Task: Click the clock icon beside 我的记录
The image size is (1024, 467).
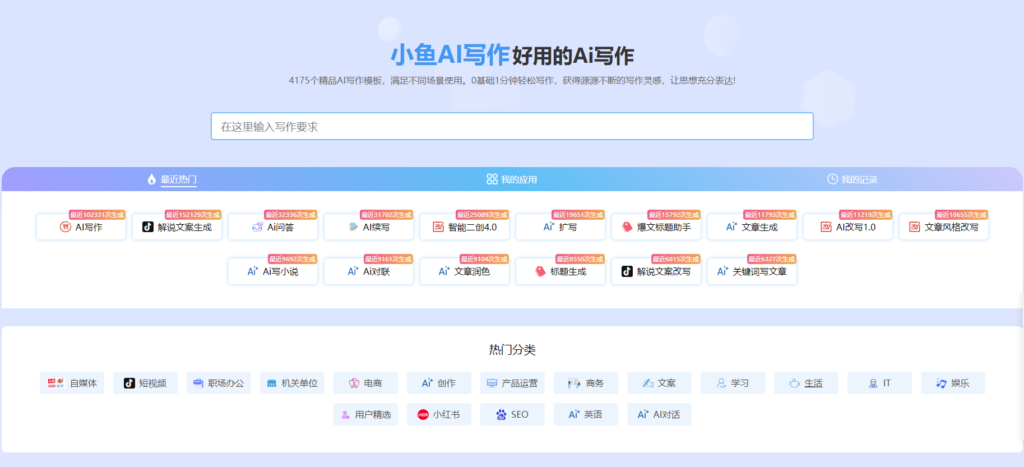Action: 832,179
